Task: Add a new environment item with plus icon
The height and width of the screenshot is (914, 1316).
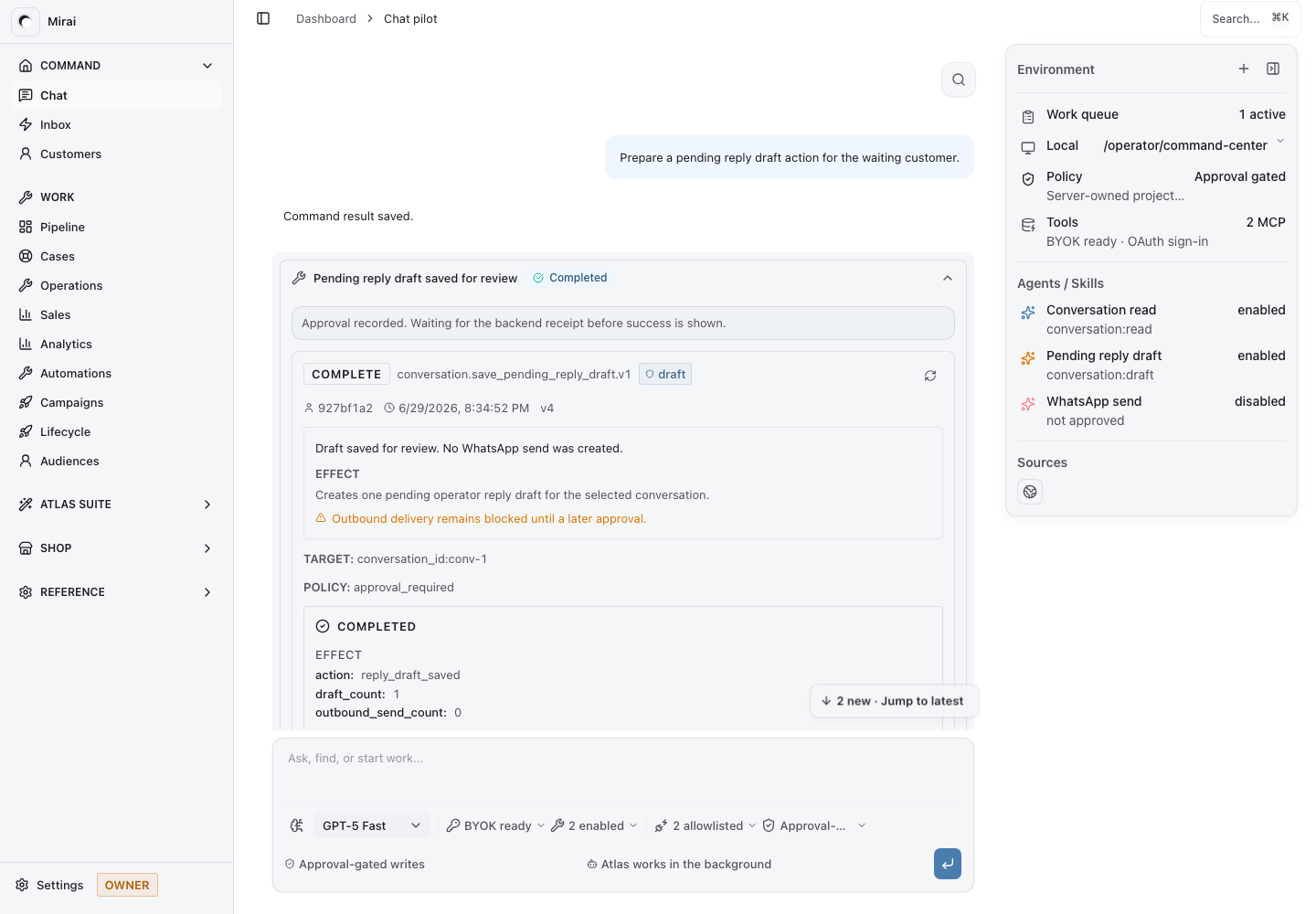Action: pyautogui.click(x=1244, y=69)
